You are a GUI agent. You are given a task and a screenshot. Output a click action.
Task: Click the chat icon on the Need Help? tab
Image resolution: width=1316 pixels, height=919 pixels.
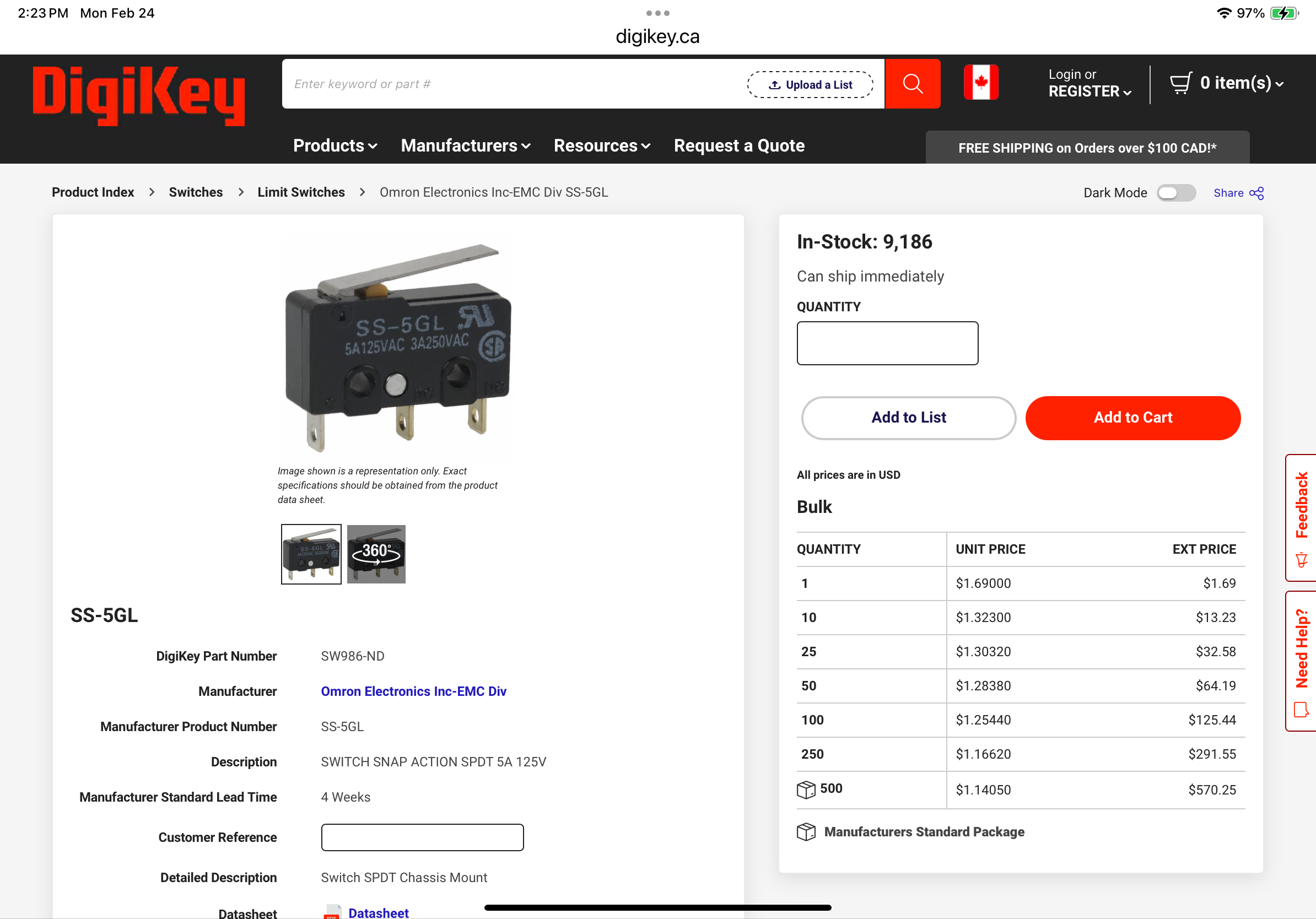coord(1301,710)
